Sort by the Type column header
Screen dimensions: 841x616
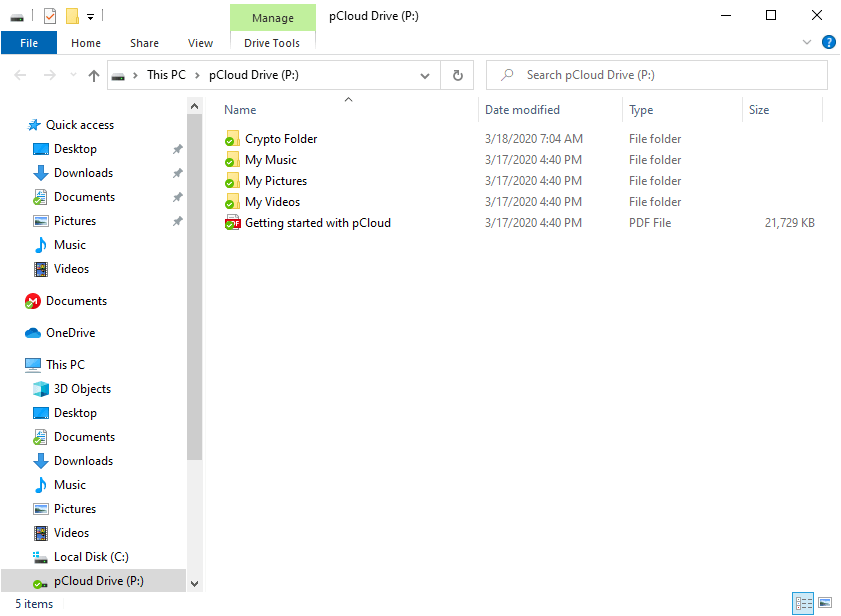[641, 110]
